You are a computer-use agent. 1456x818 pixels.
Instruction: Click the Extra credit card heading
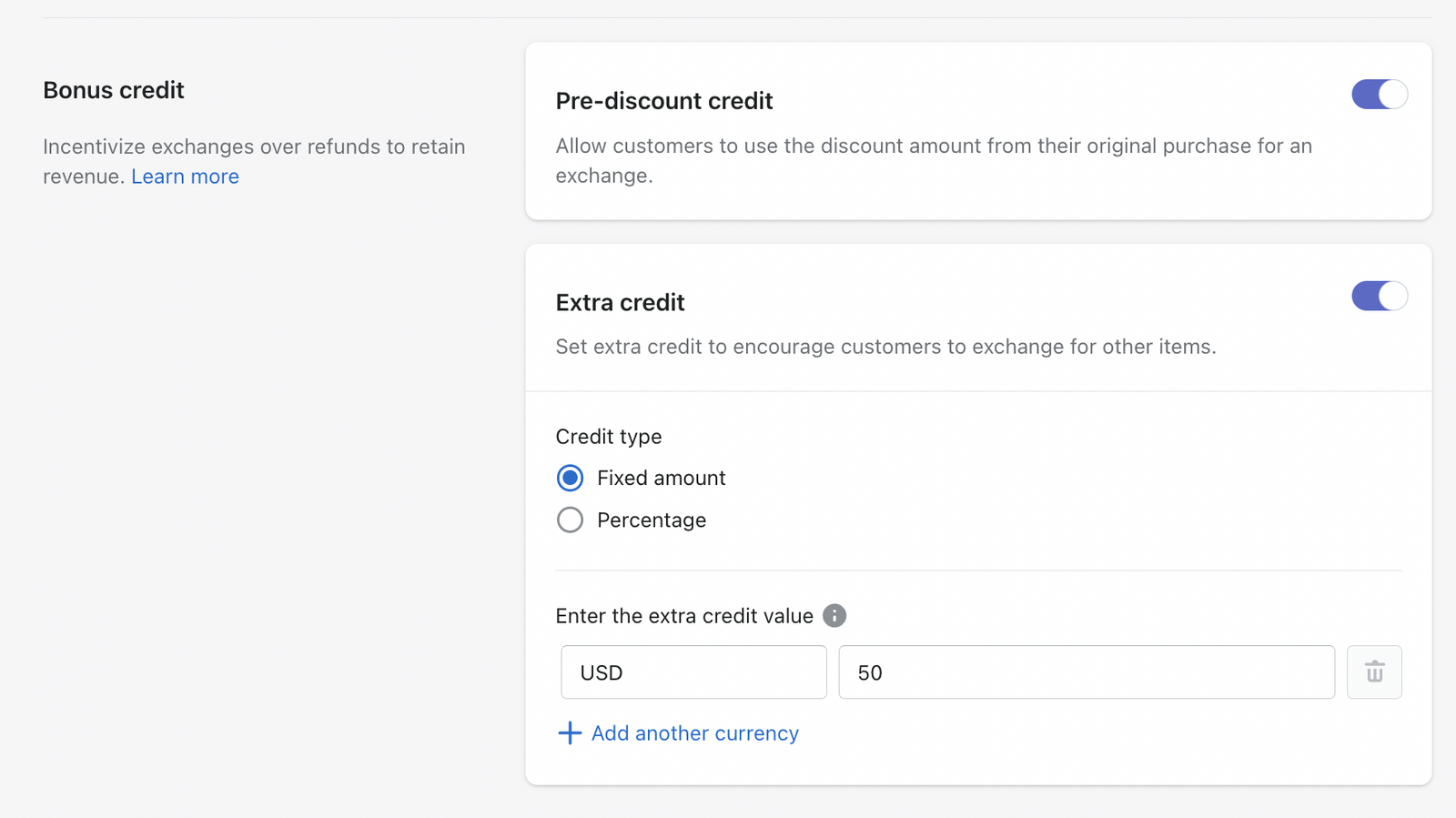click(x=620, y=303)
